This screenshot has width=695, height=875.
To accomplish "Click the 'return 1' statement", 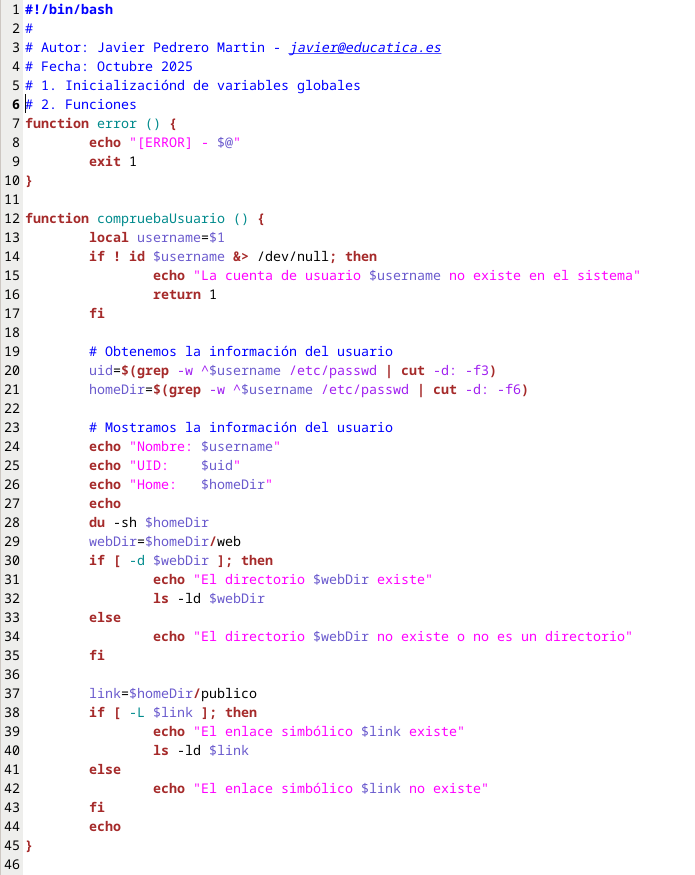I will click(184, 294).
